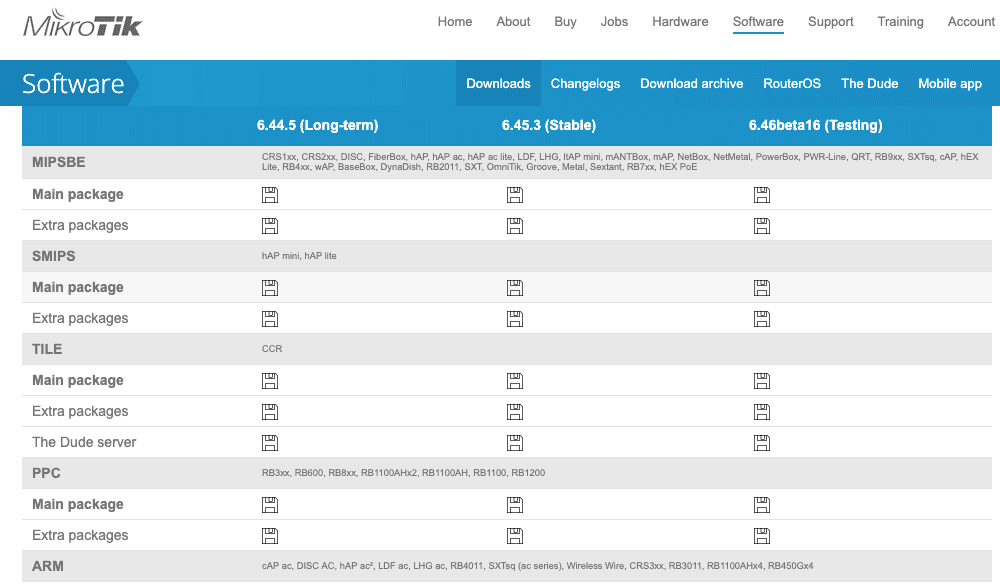Download SMIPS Main package Stable
The width and height of the screenshot is (1000, 588).
(515, 288)
